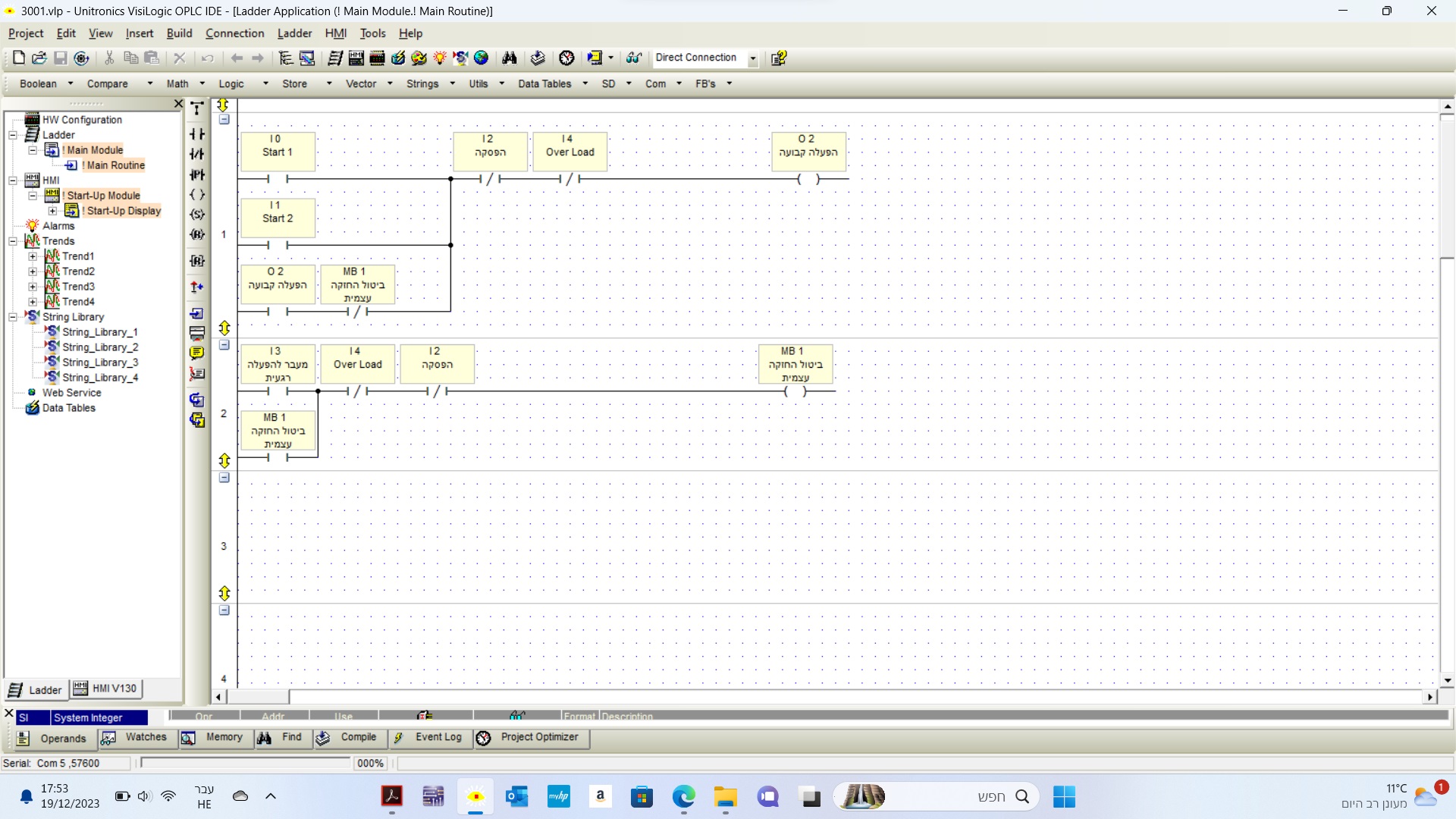Select String_Library_3 in the tree
This screenshot has width=1456, height=819.
point(100,362)
